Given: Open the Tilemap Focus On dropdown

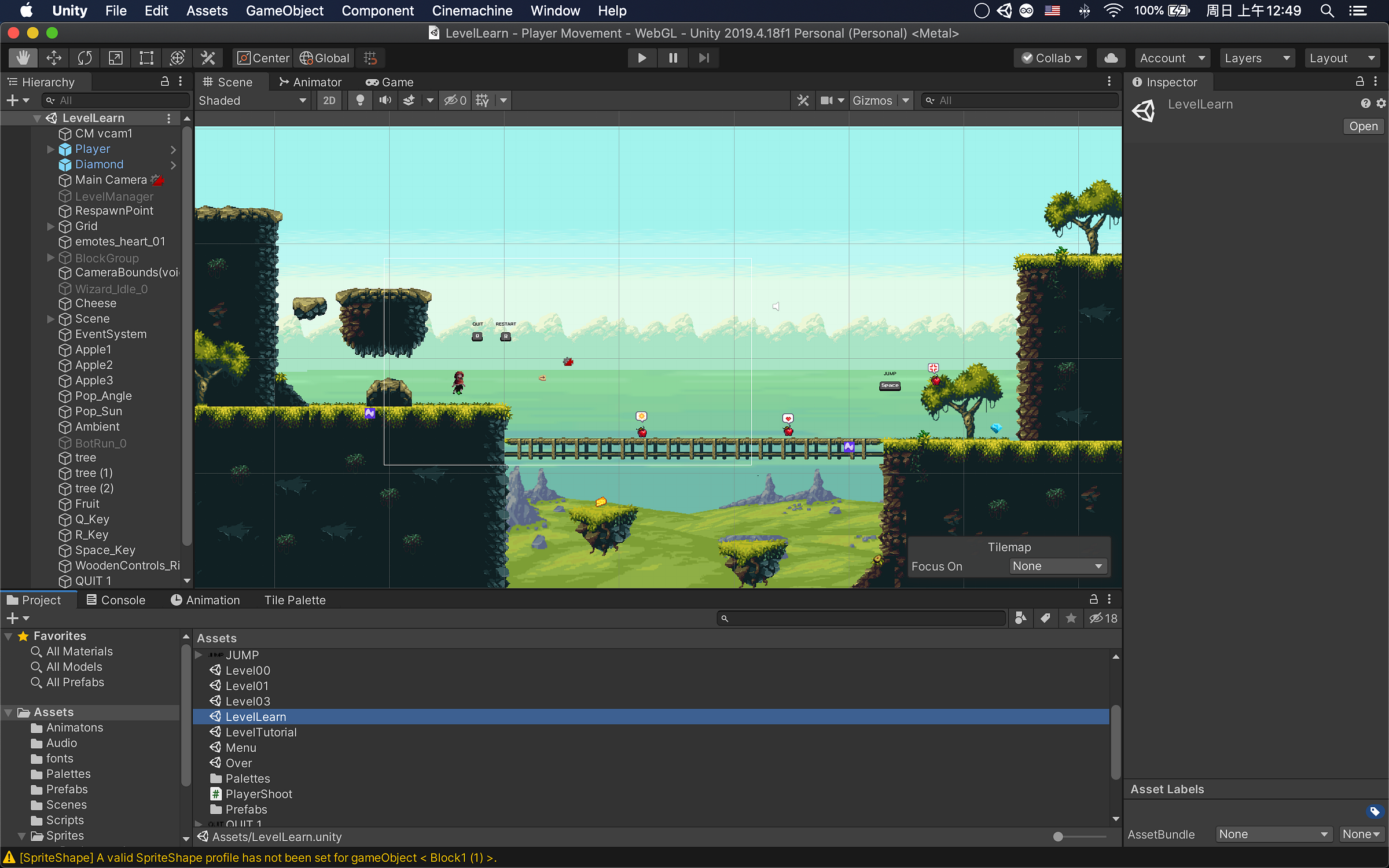Looking at the screenshot, I should click(1058, 566).
